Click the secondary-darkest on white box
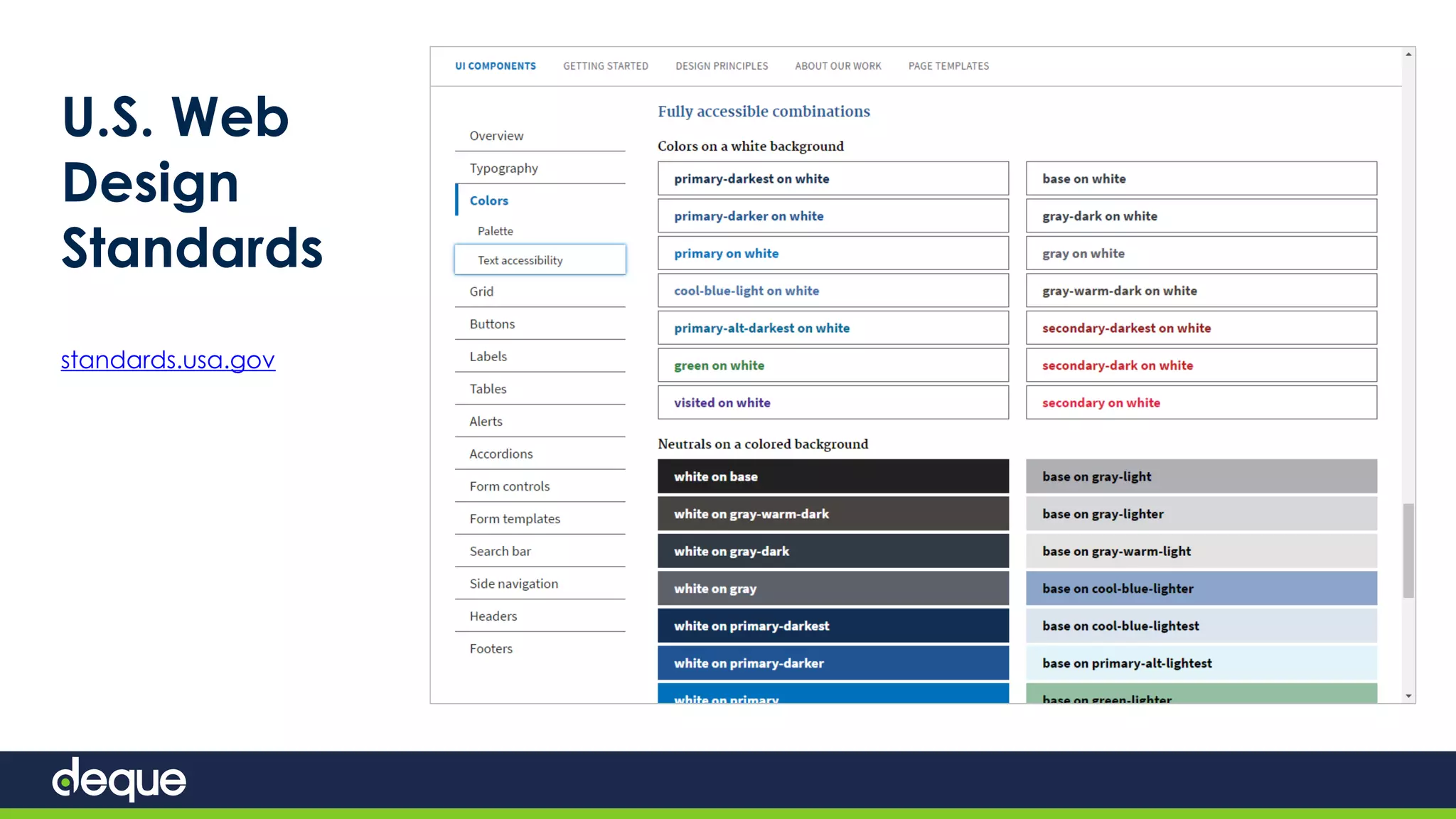Image resolution: width=1456 pixels, height=819 pixels. [1201, 328]
